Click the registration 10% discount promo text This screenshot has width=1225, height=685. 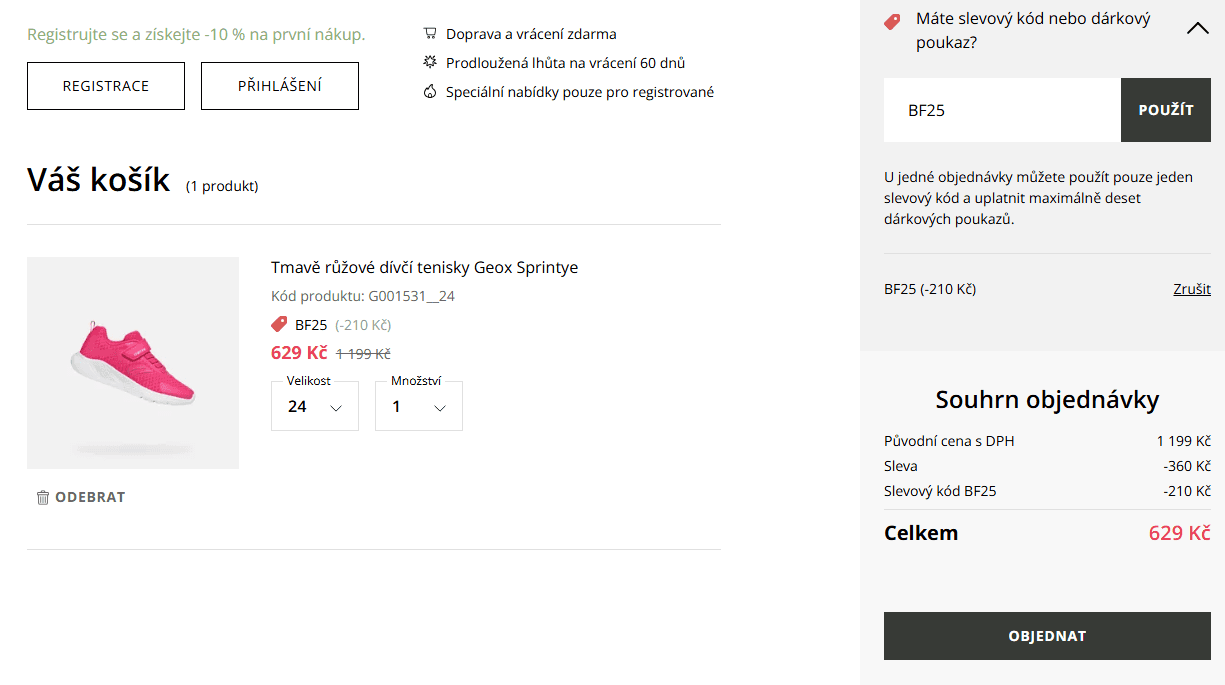pyautogui.click(x=196, y=35)
